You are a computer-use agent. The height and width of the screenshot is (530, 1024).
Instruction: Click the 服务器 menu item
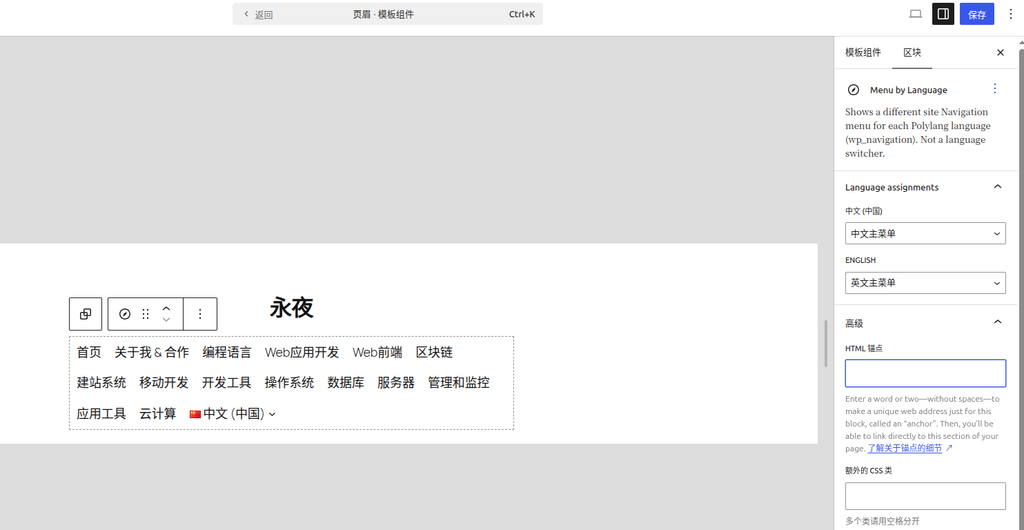click(x=396, y=382)
